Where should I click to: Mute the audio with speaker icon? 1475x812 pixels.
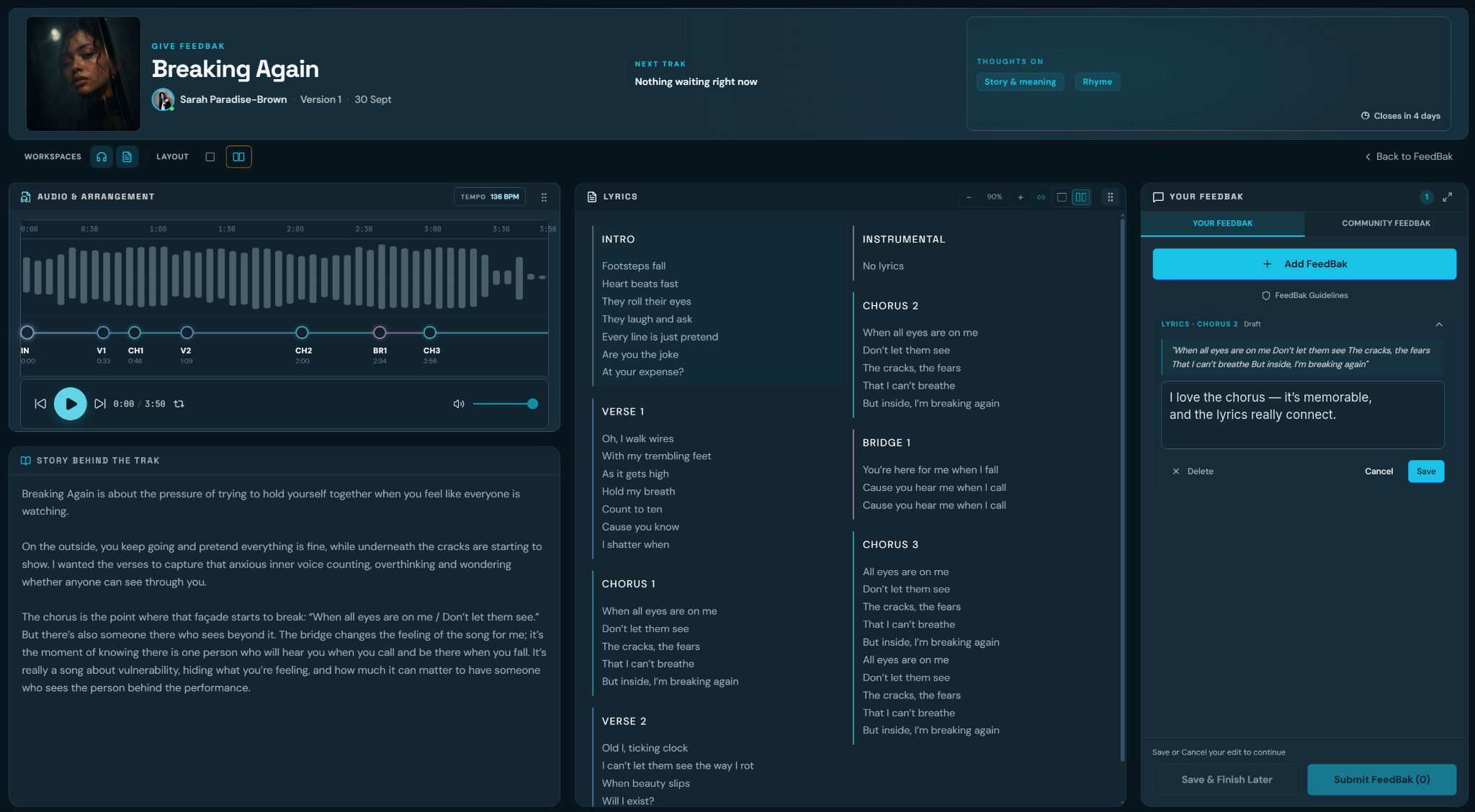[x=458, y=404]
